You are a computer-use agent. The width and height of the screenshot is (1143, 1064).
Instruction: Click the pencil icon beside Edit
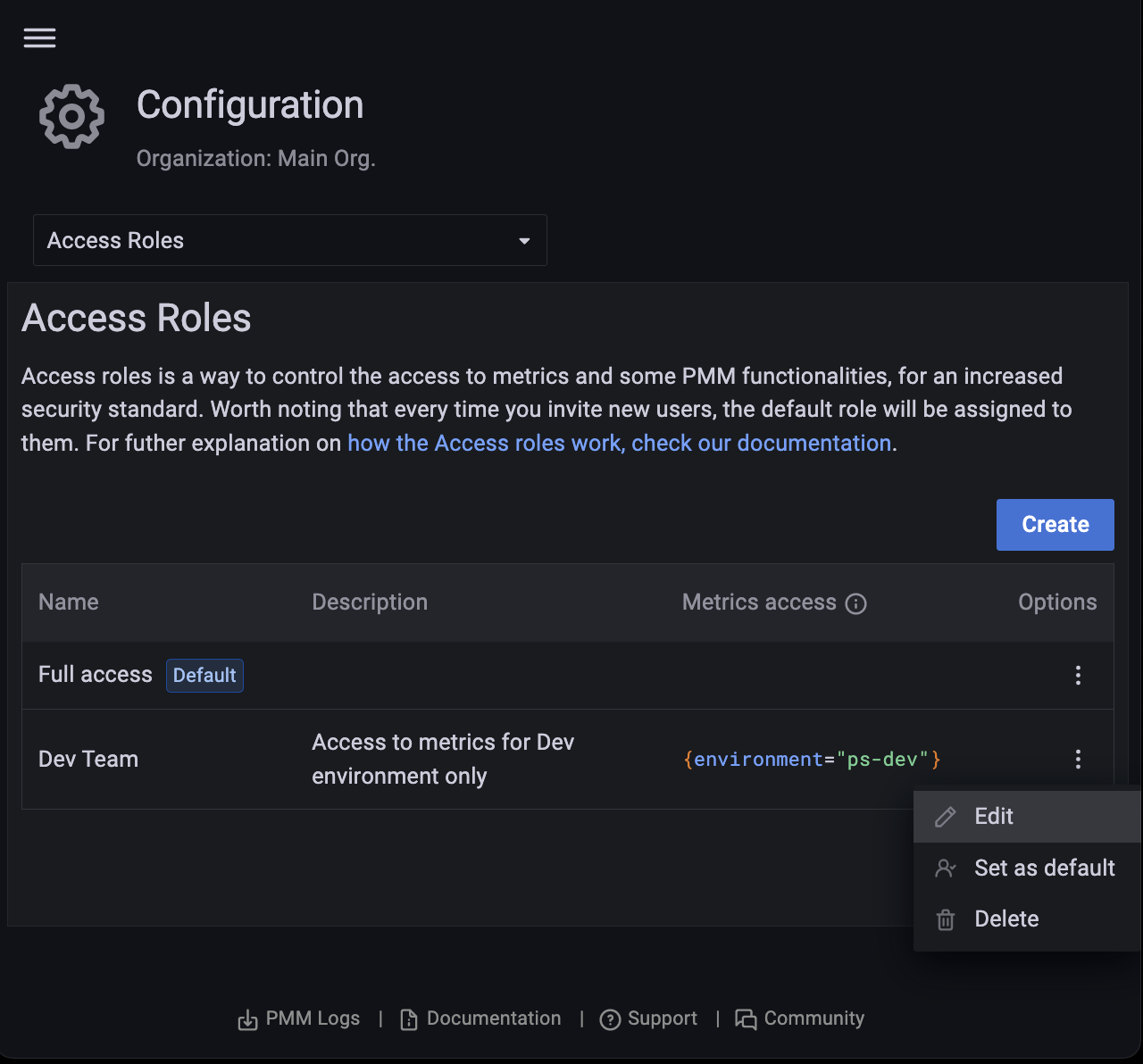tap(945, 817)
